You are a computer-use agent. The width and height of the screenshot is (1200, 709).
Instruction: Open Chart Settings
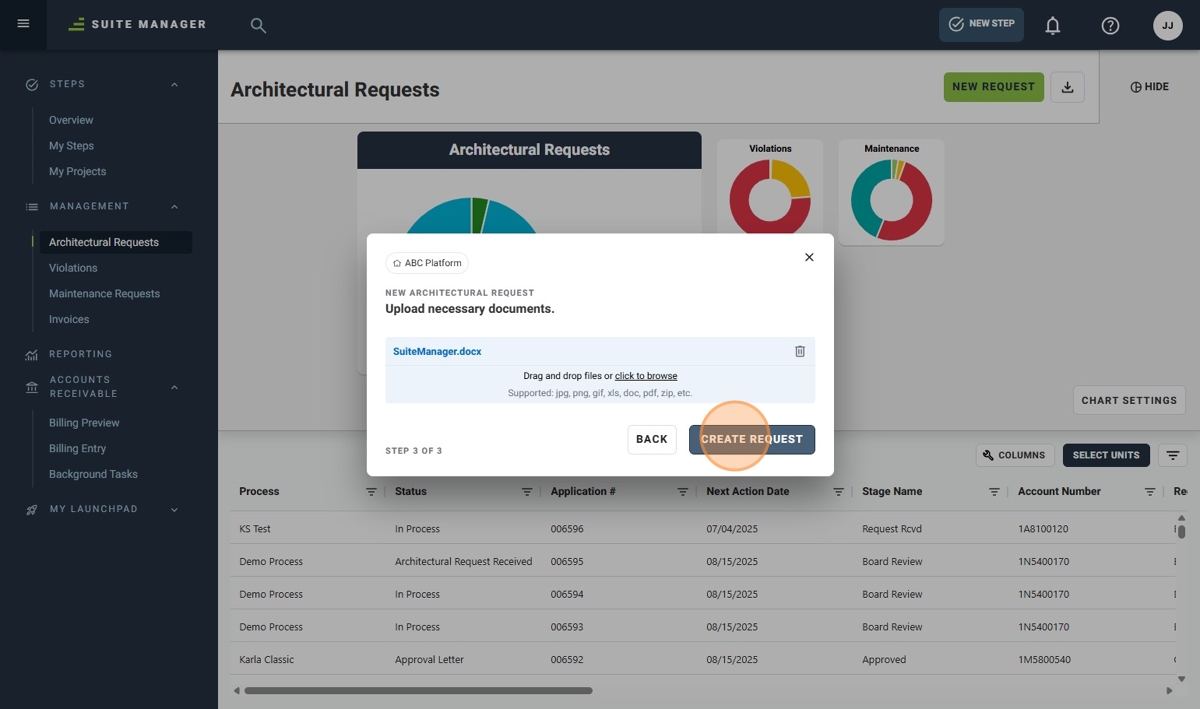tap(1129, 401)
